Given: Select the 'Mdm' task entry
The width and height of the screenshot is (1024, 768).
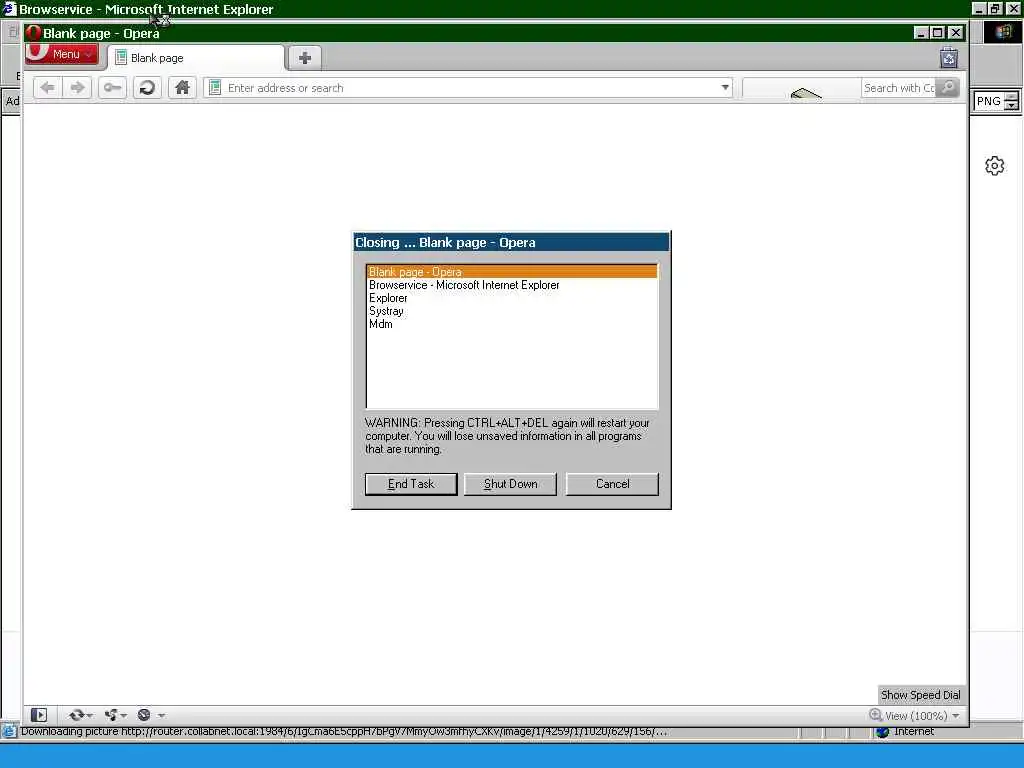Looking at the screenshot, I should (x=512, y=324).
